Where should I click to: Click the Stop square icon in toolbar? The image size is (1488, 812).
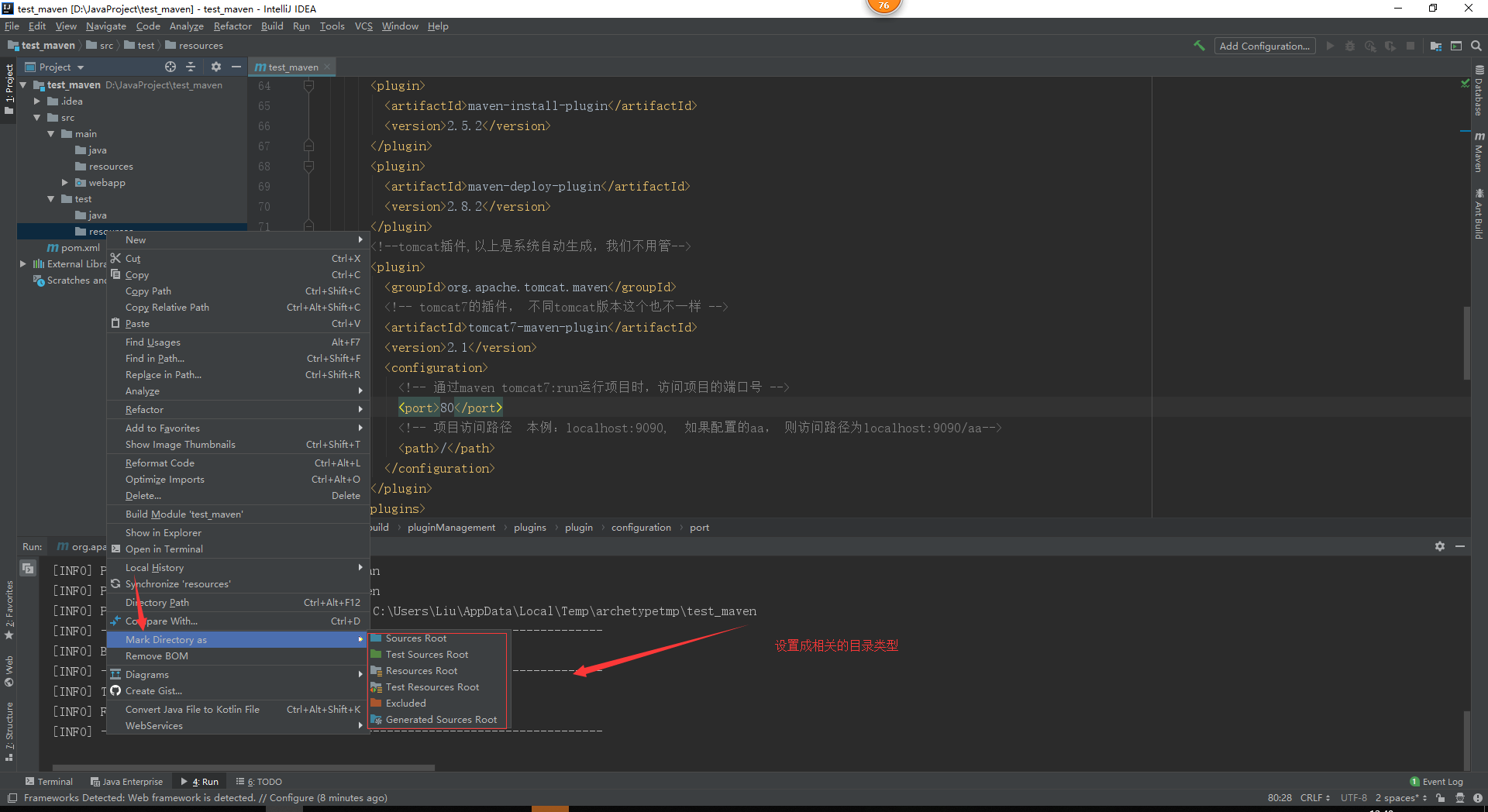click(x=1410, y=46)
